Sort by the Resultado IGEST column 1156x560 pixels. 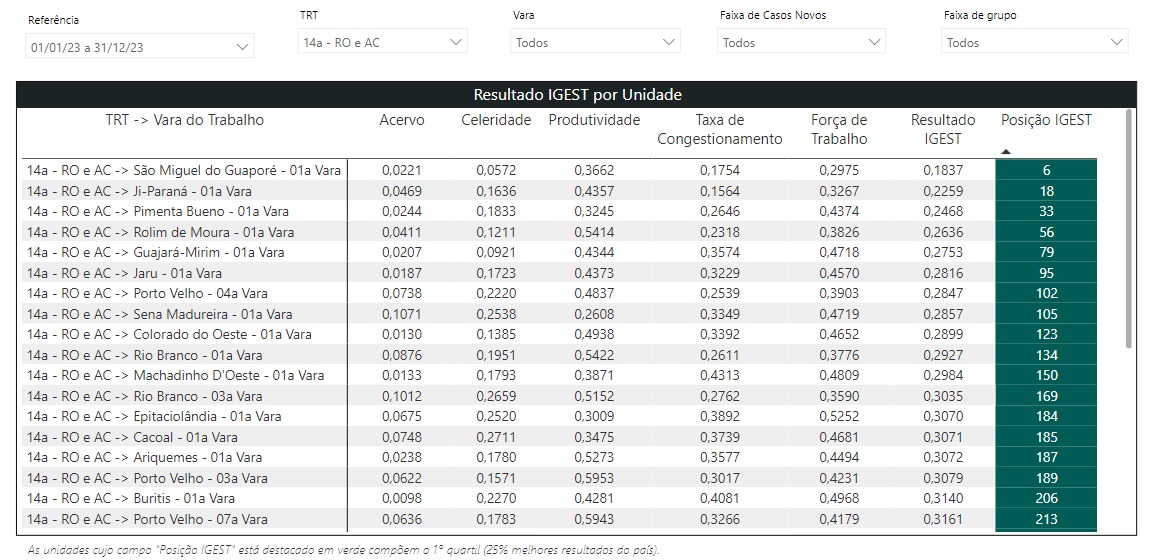[942, 130]
